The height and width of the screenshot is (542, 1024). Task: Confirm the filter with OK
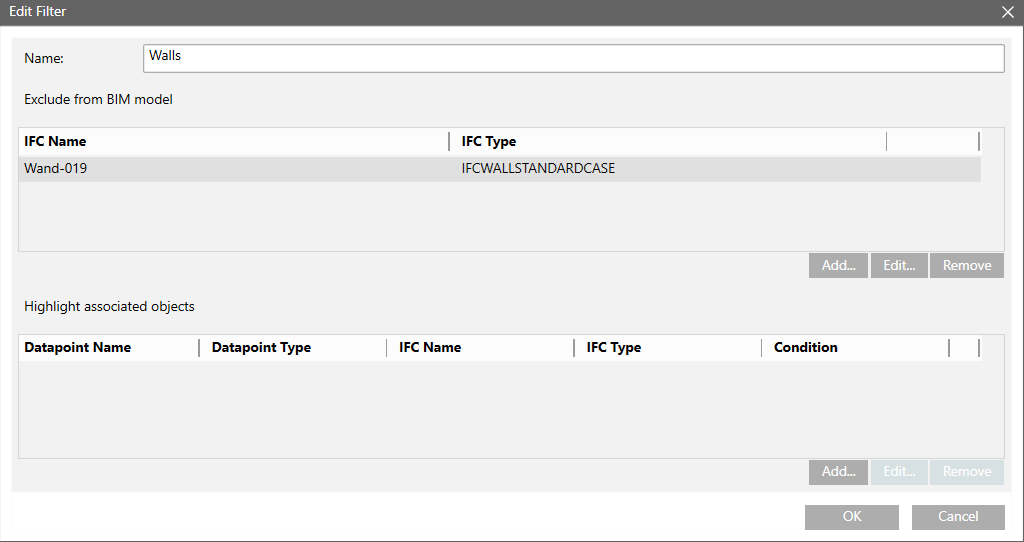coord(851,517)
